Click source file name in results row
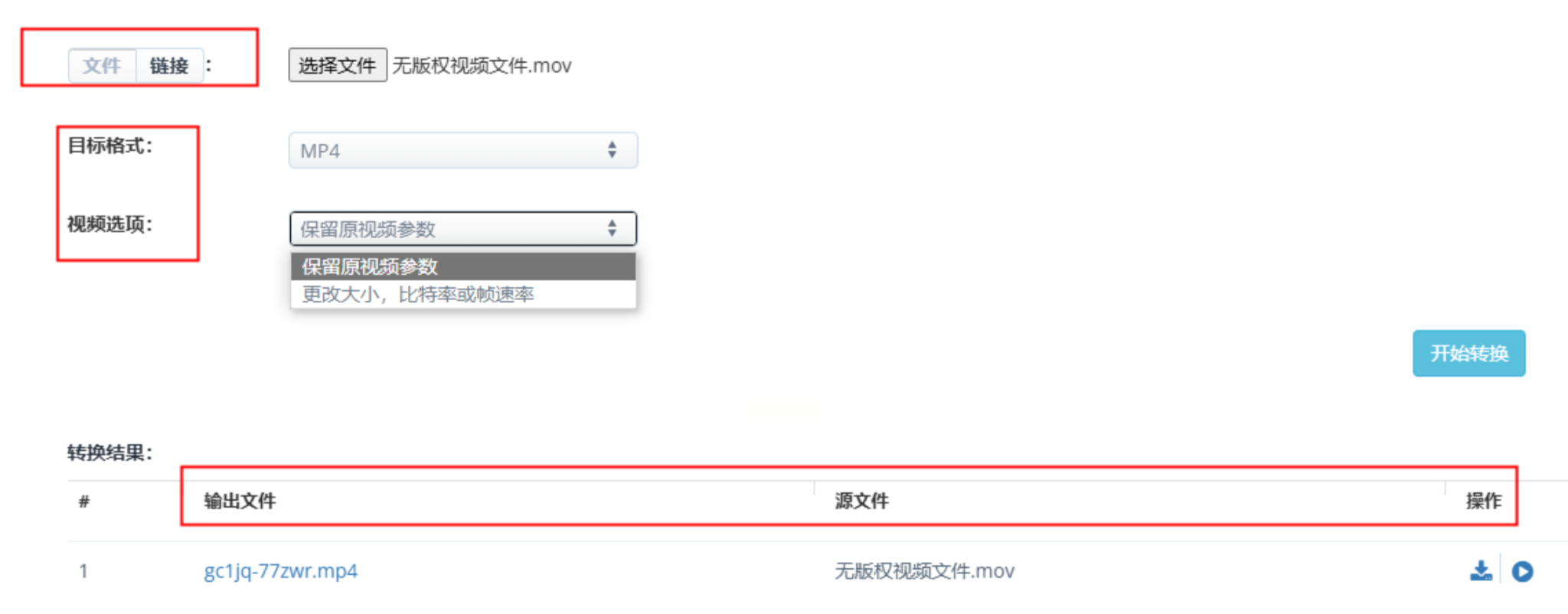Image resolution: width=1568 pixels, height=614 pixels. click(924, 571)
